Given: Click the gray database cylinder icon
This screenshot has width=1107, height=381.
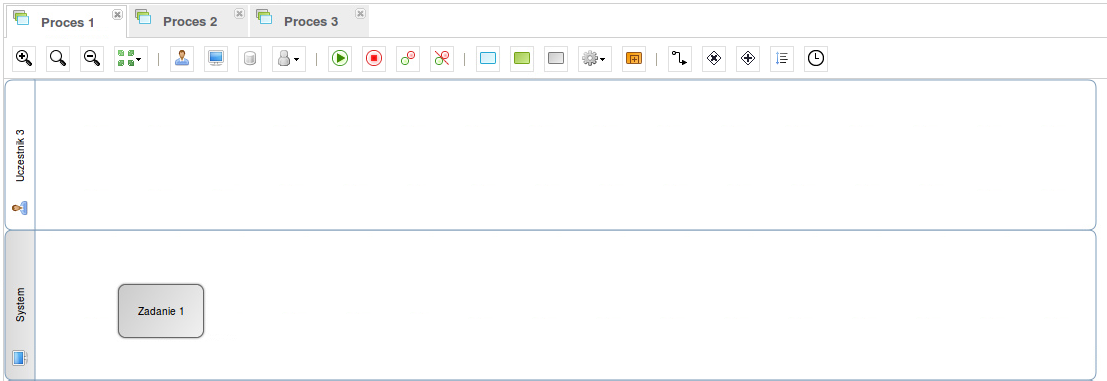Looking at the screenshot, I should [x=250, y=59].
